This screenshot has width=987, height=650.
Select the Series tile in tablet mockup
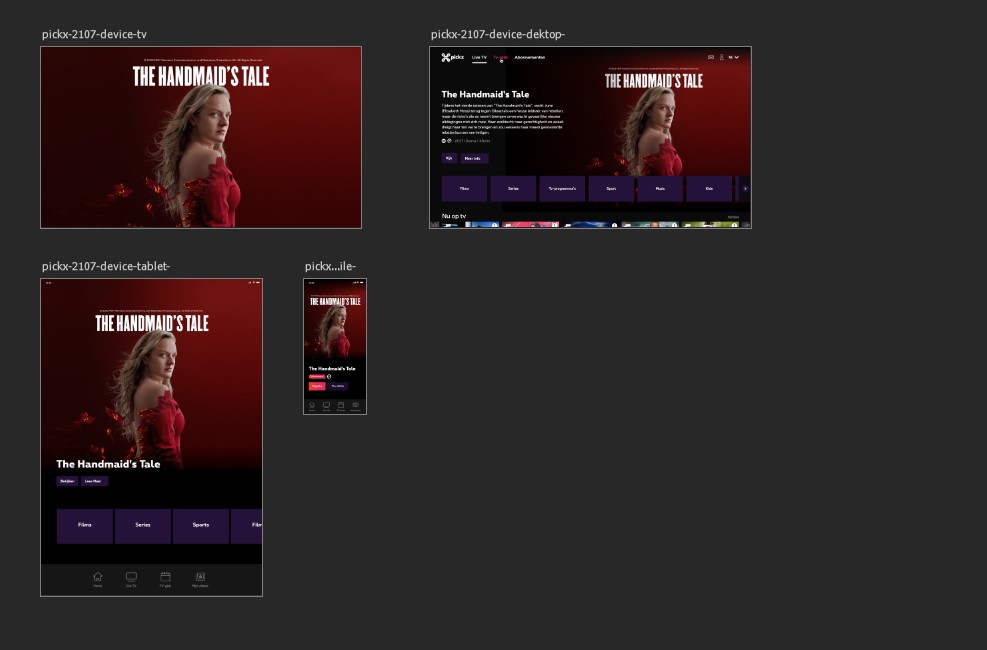[143, 525]
